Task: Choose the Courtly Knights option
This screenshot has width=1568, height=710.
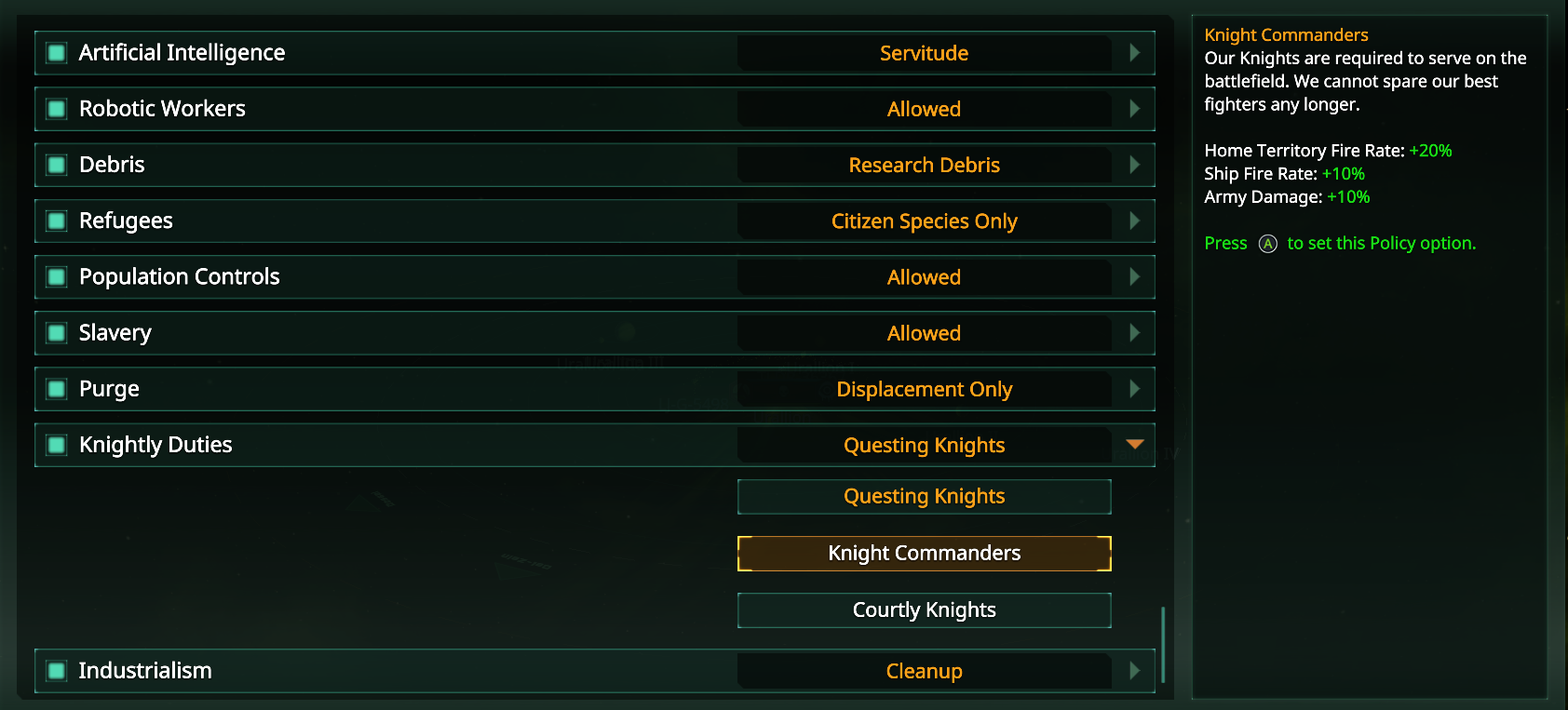Action: click(x=924, y=610)
